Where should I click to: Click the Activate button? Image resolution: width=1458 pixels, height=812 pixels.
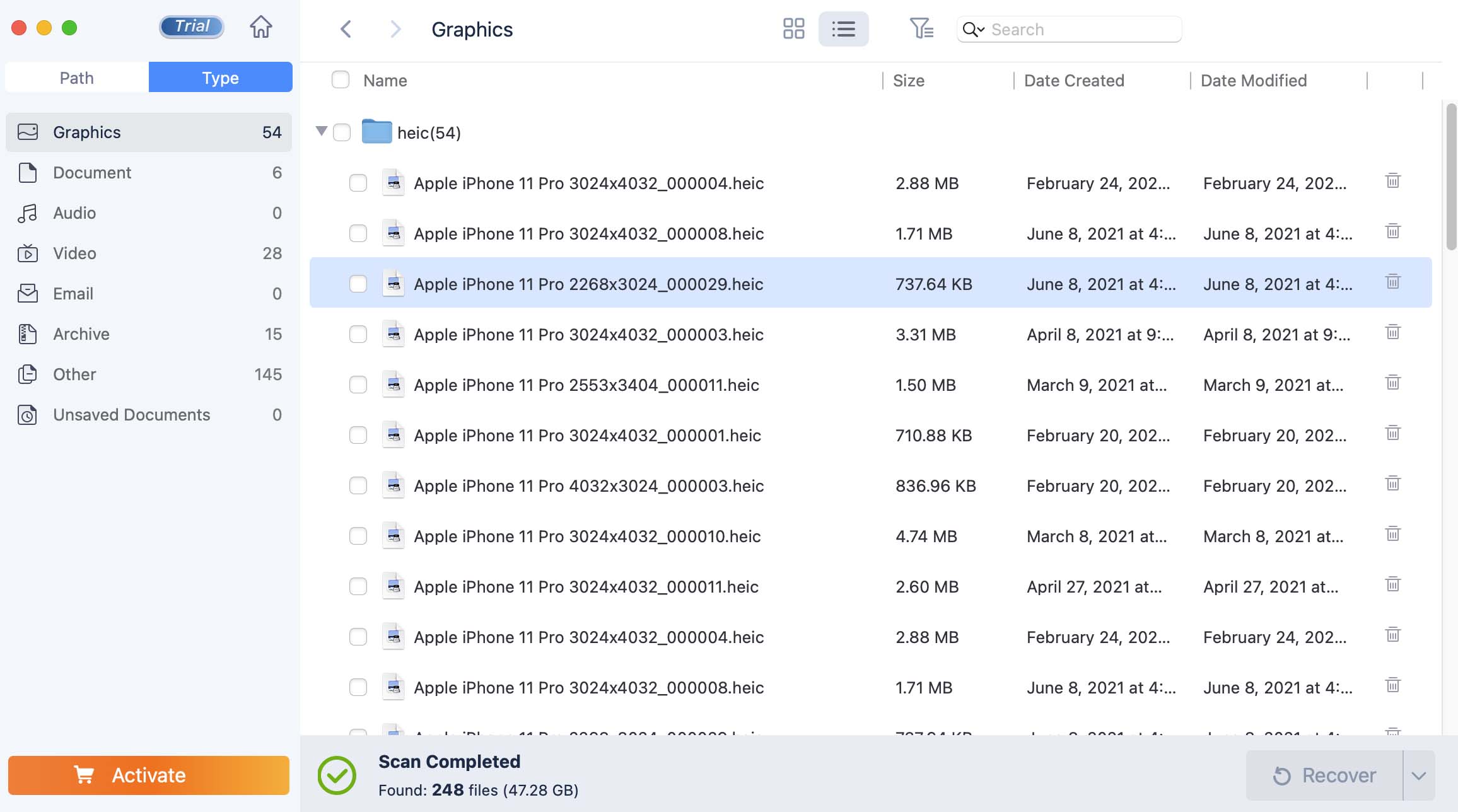[149, 775]
